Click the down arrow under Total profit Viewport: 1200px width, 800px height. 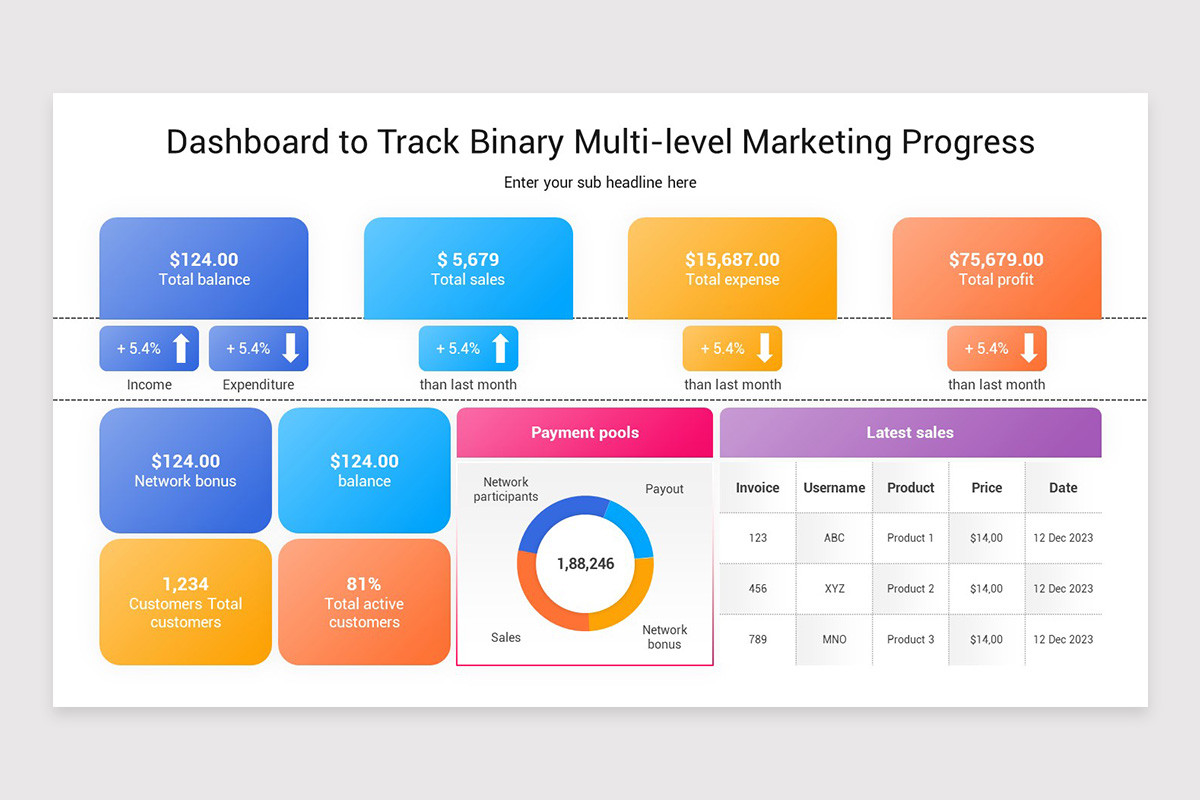1029,348
